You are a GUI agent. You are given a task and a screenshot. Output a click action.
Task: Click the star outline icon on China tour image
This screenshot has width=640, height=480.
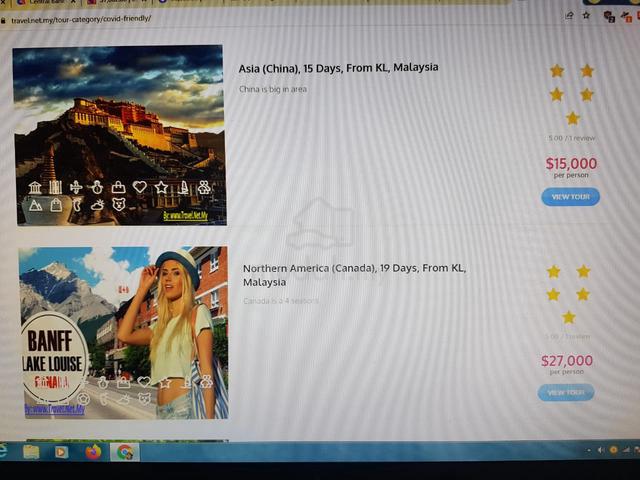(x=161, y=187)
